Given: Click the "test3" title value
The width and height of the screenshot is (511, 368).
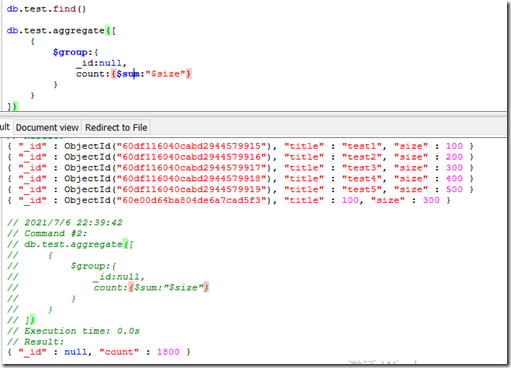Looking at the screenshot, I should coord(362,168).
